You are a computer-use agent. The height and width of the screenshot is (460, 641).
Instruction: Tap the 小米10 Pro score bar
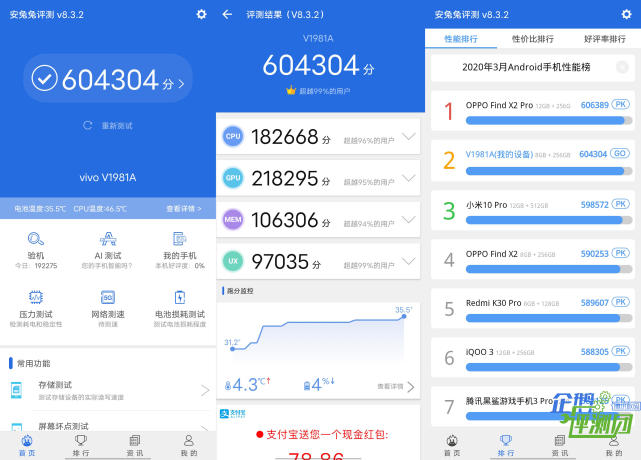pyautogui.click(x=549, y=220)
